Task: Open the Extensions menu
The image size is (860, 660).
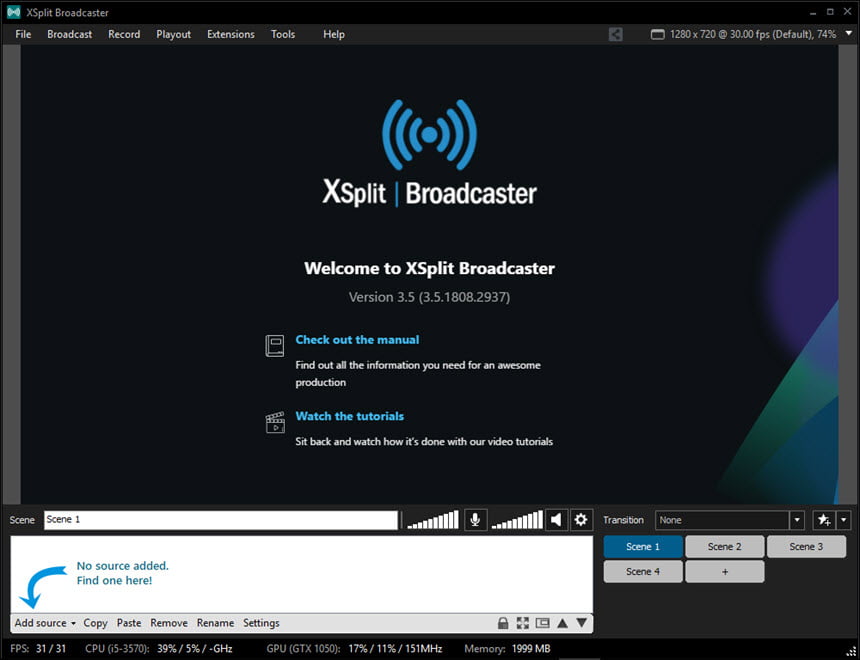Action: [231, 34]
